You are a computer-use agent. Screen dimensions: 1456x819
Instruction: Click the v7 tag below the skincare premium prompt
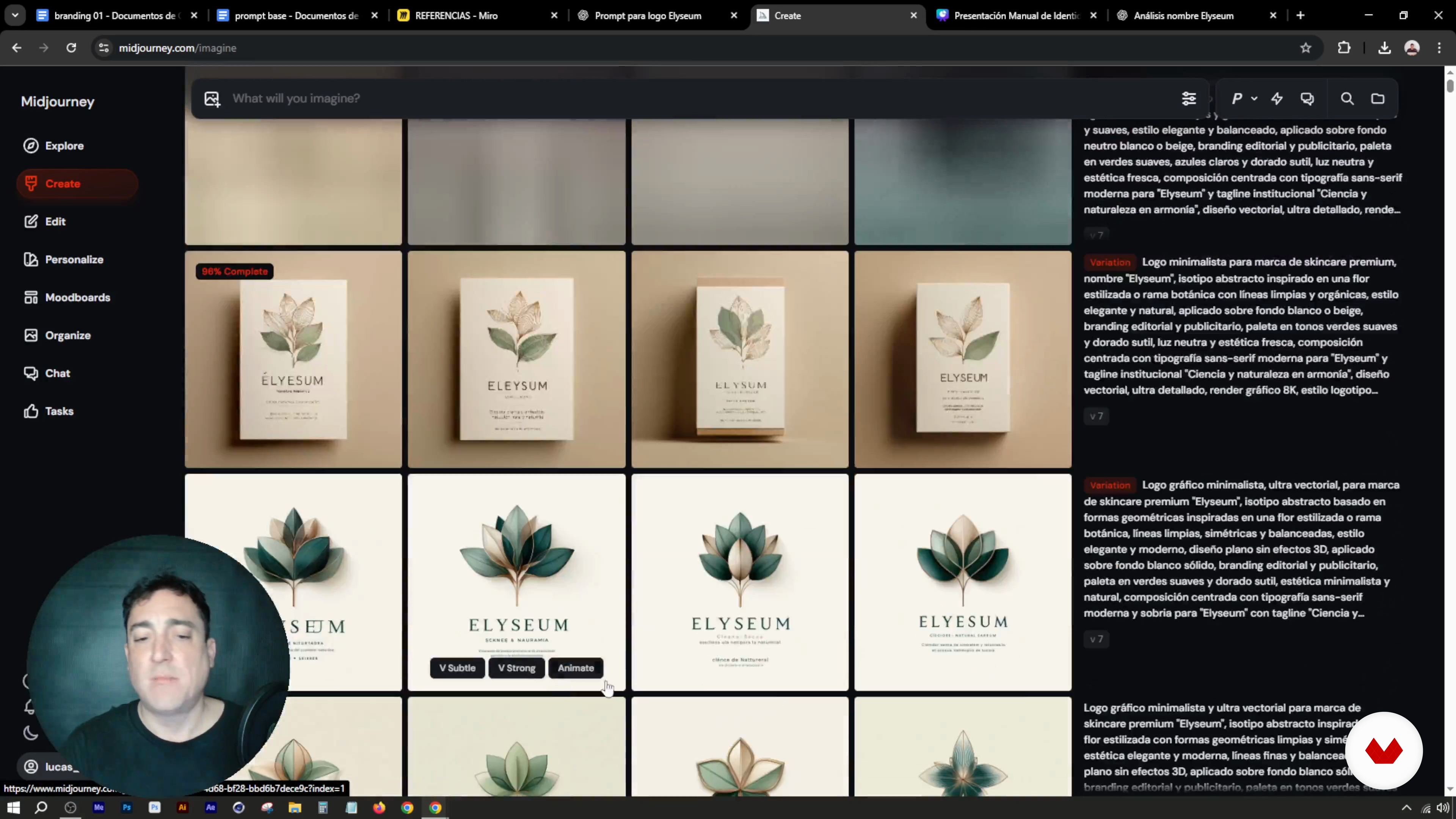(x=1097, y=417)
